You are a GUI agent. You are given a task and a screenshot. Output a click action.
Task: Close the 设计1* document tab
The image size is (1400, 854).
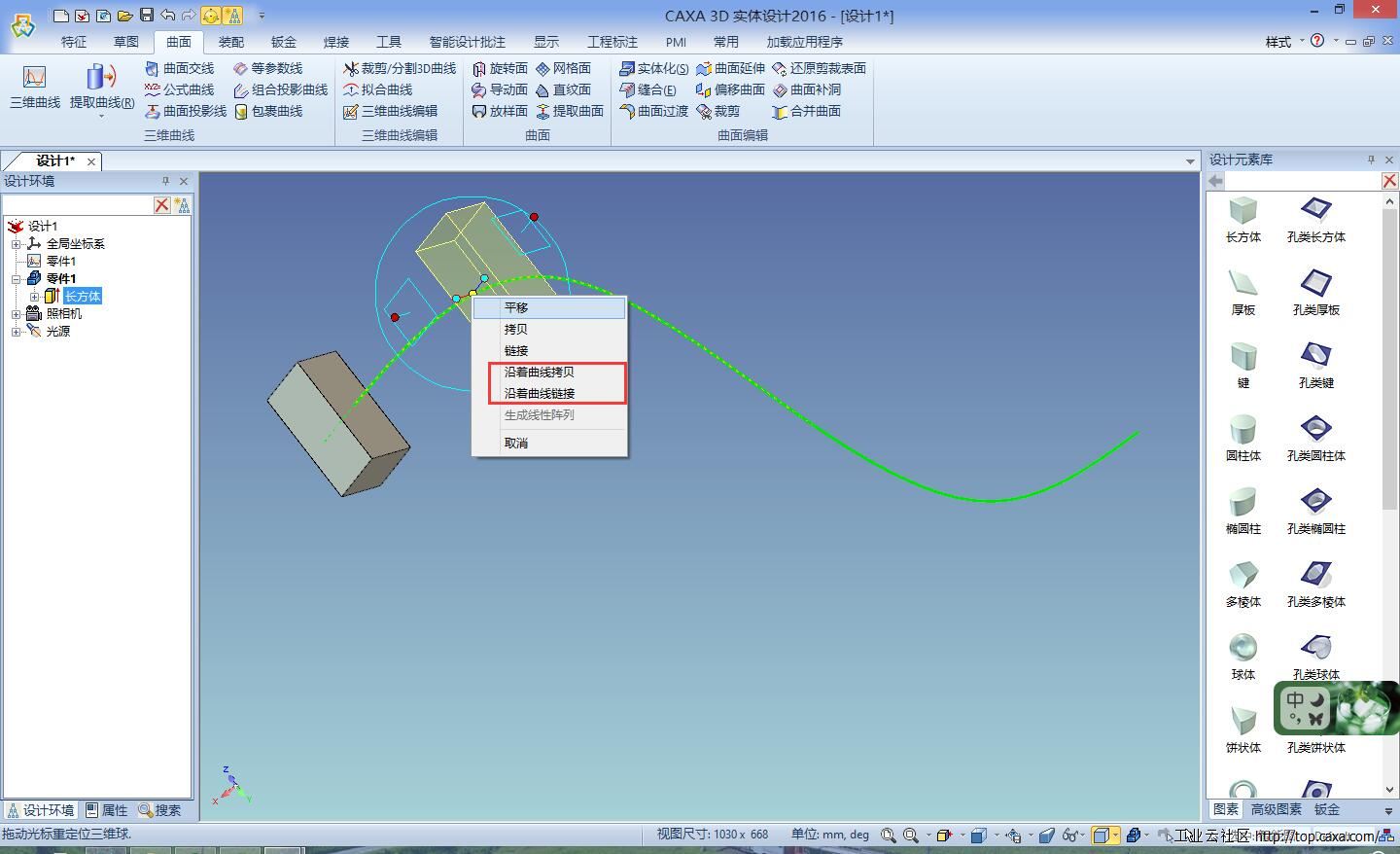coord(91,161)
